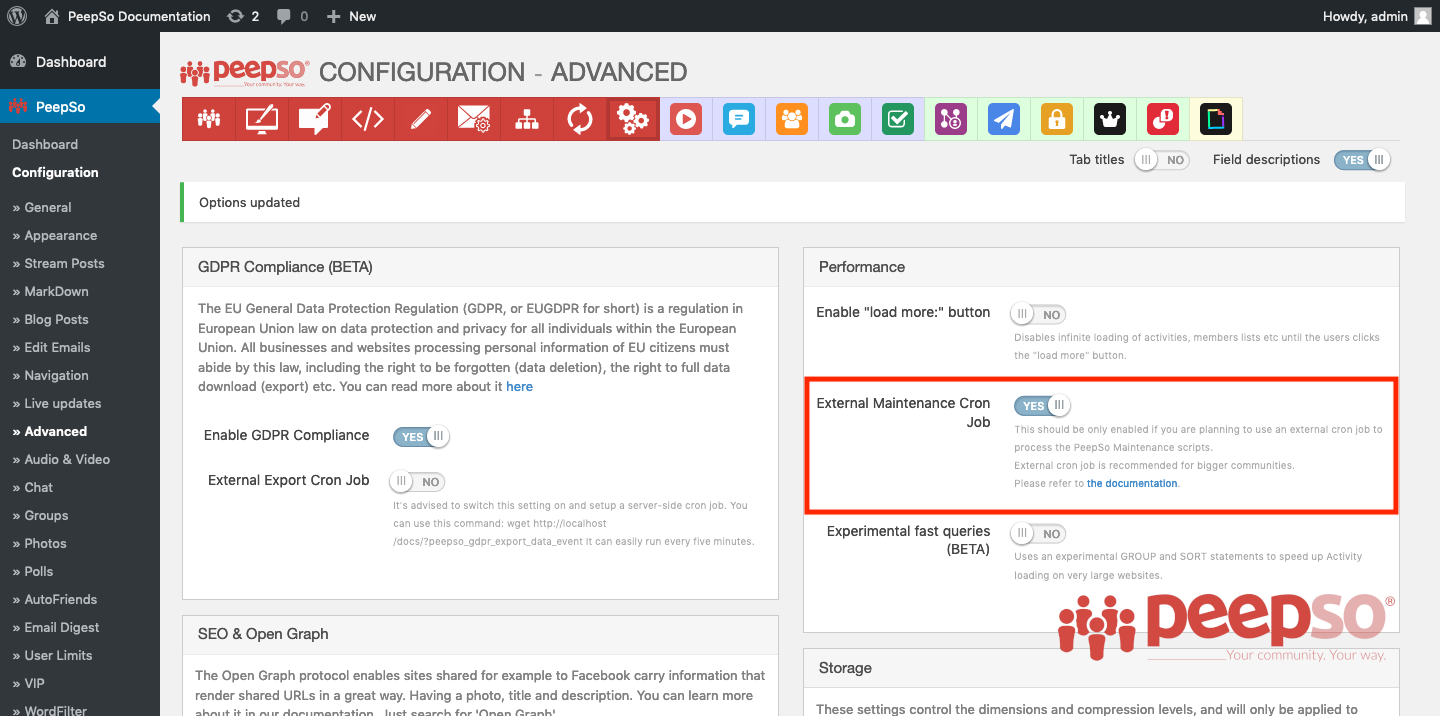The width and height of the screenshot is (1440, 716).
Task: Open the Audio & Video play icon
Action: tap(686, 119)
